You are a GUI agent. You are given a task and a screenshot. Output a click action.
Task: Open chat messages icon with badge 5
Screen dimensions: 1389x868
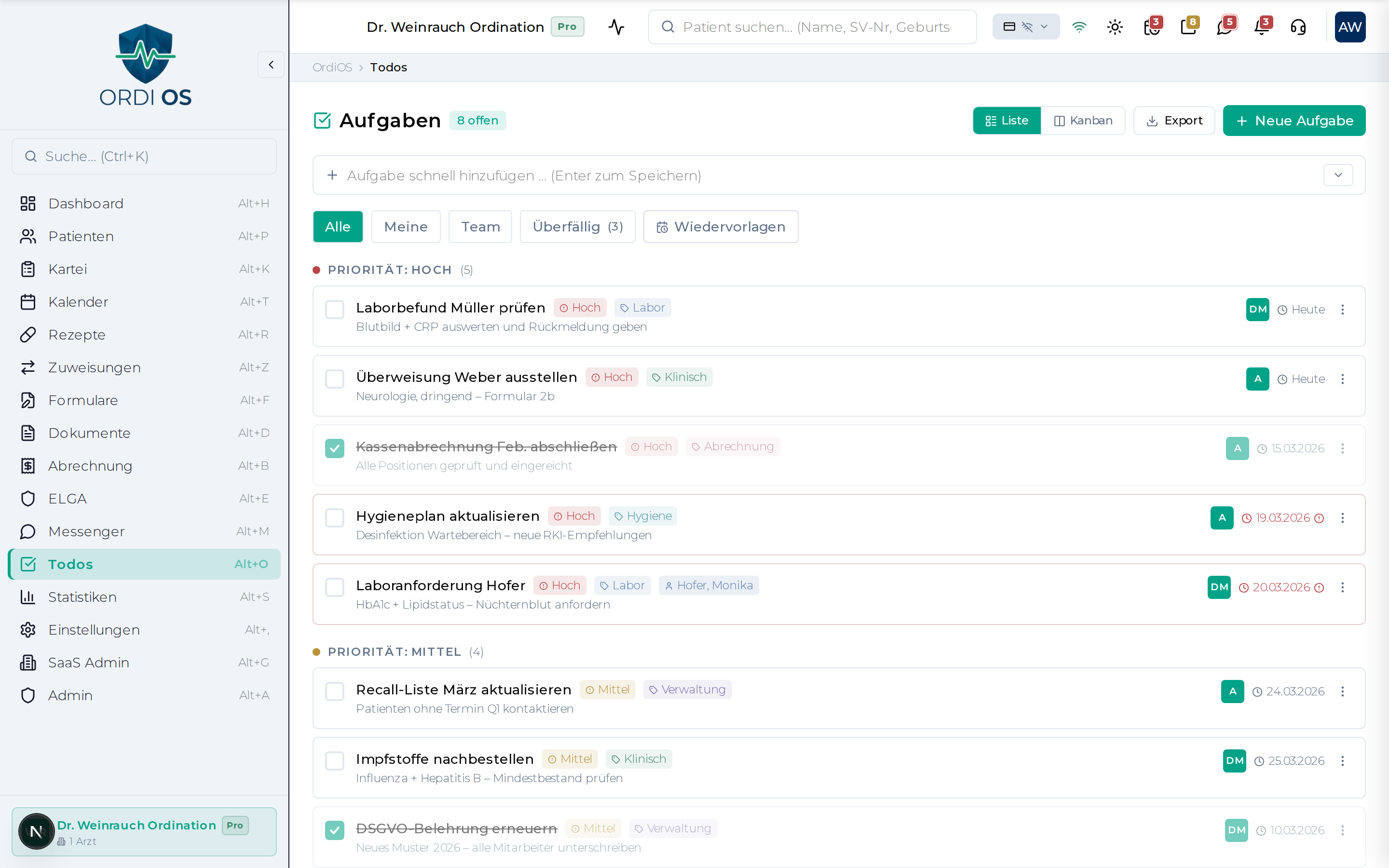tap(1224, 27)
